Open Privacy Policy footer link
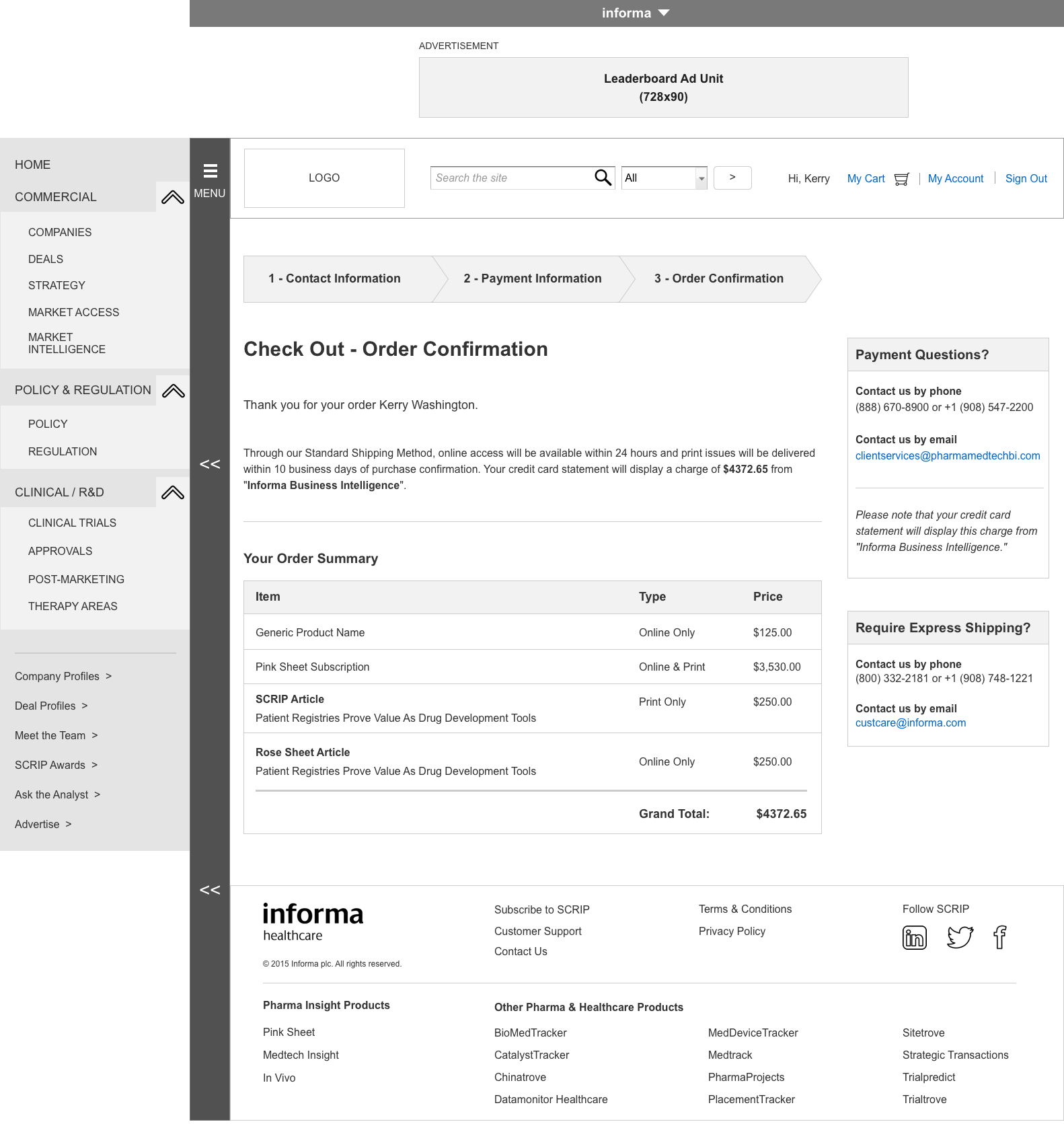Image resolution: width=1064 pixels, height=1124 pixels. point(732,932)
